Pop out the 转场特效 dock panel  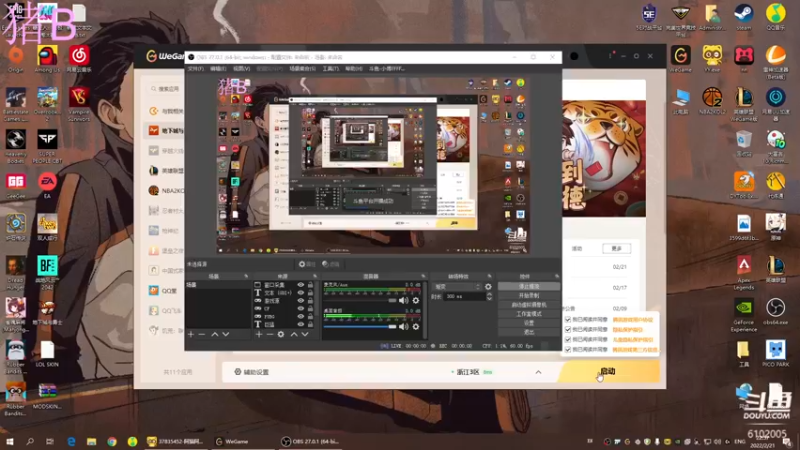[489, 277]
